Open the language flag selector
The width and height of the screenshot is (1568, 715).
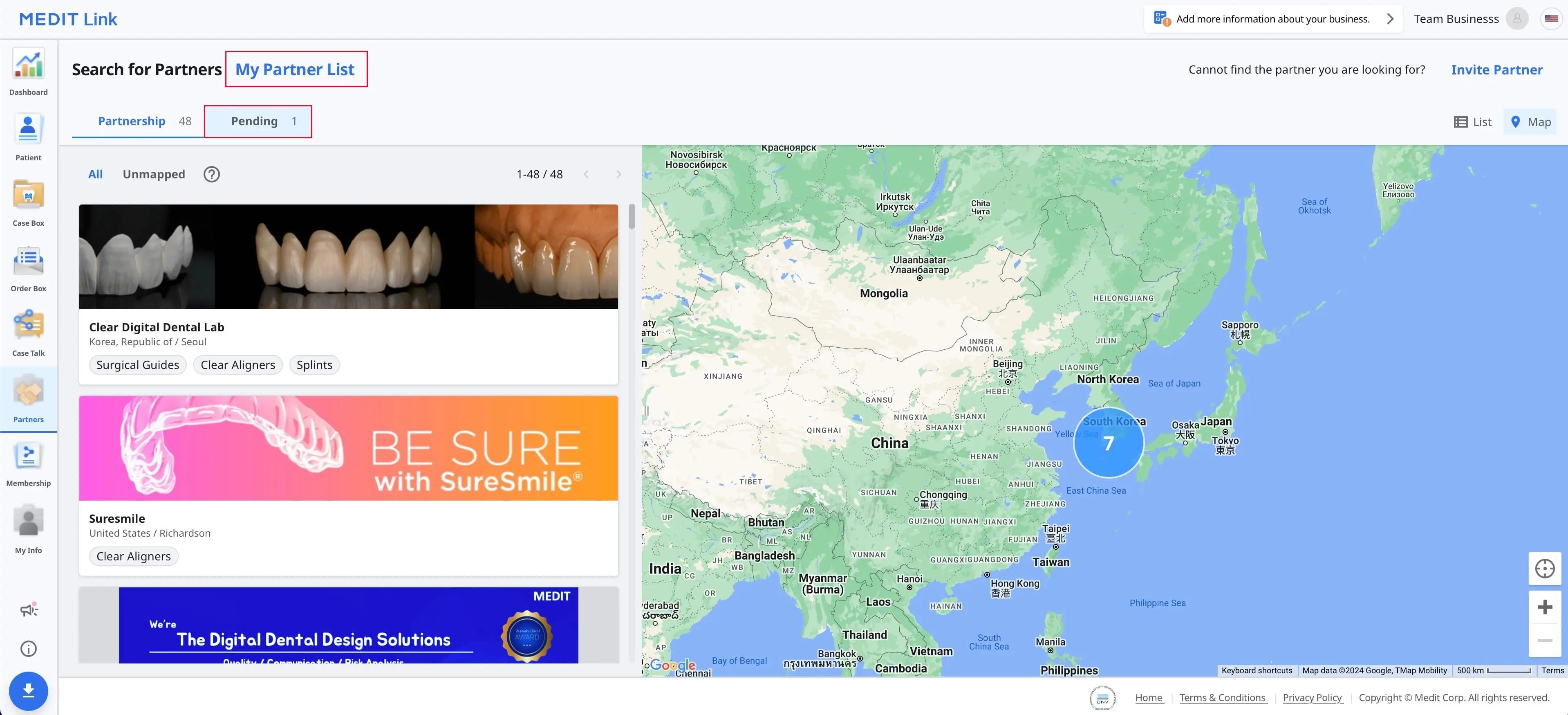pyautogui.click(x=1551, y=19)
